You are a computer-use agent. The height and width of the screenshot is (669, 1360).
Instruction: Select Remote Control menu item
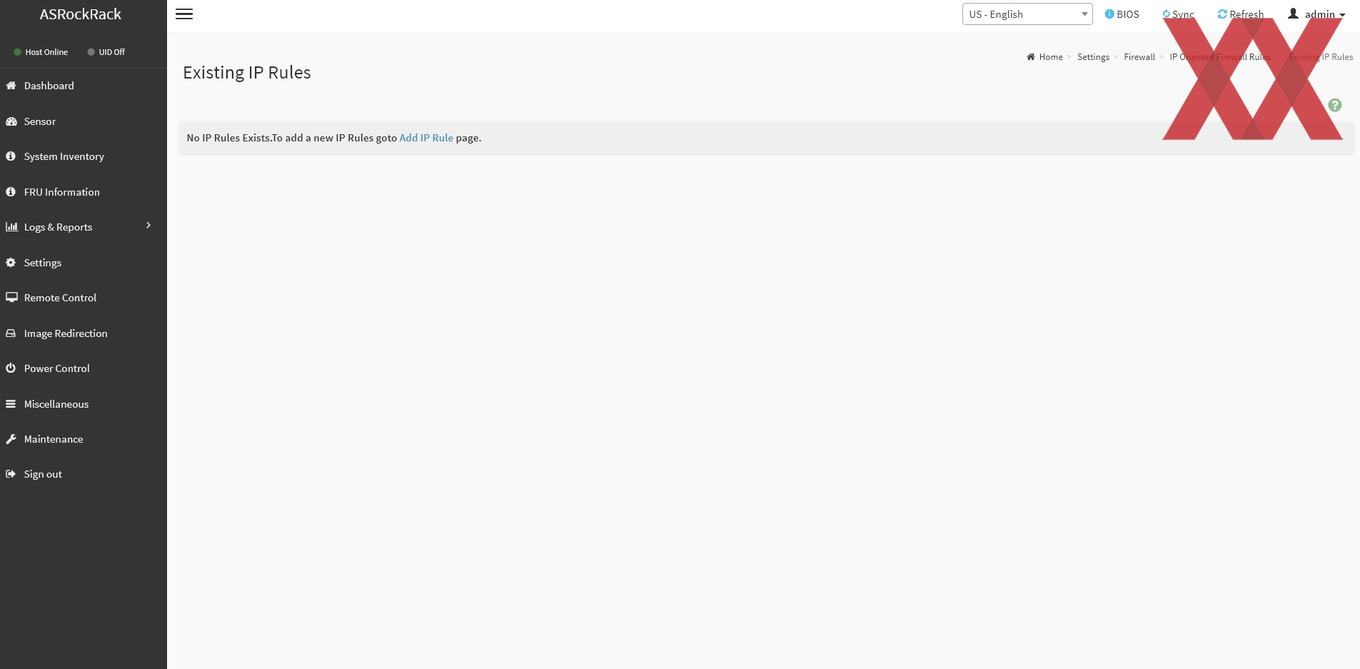point(60,298)
